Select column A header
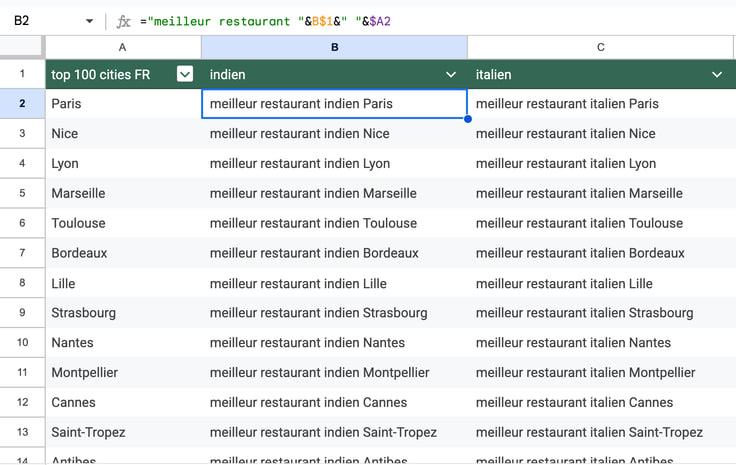Viewport: 736px width, 465px height. 122,47
